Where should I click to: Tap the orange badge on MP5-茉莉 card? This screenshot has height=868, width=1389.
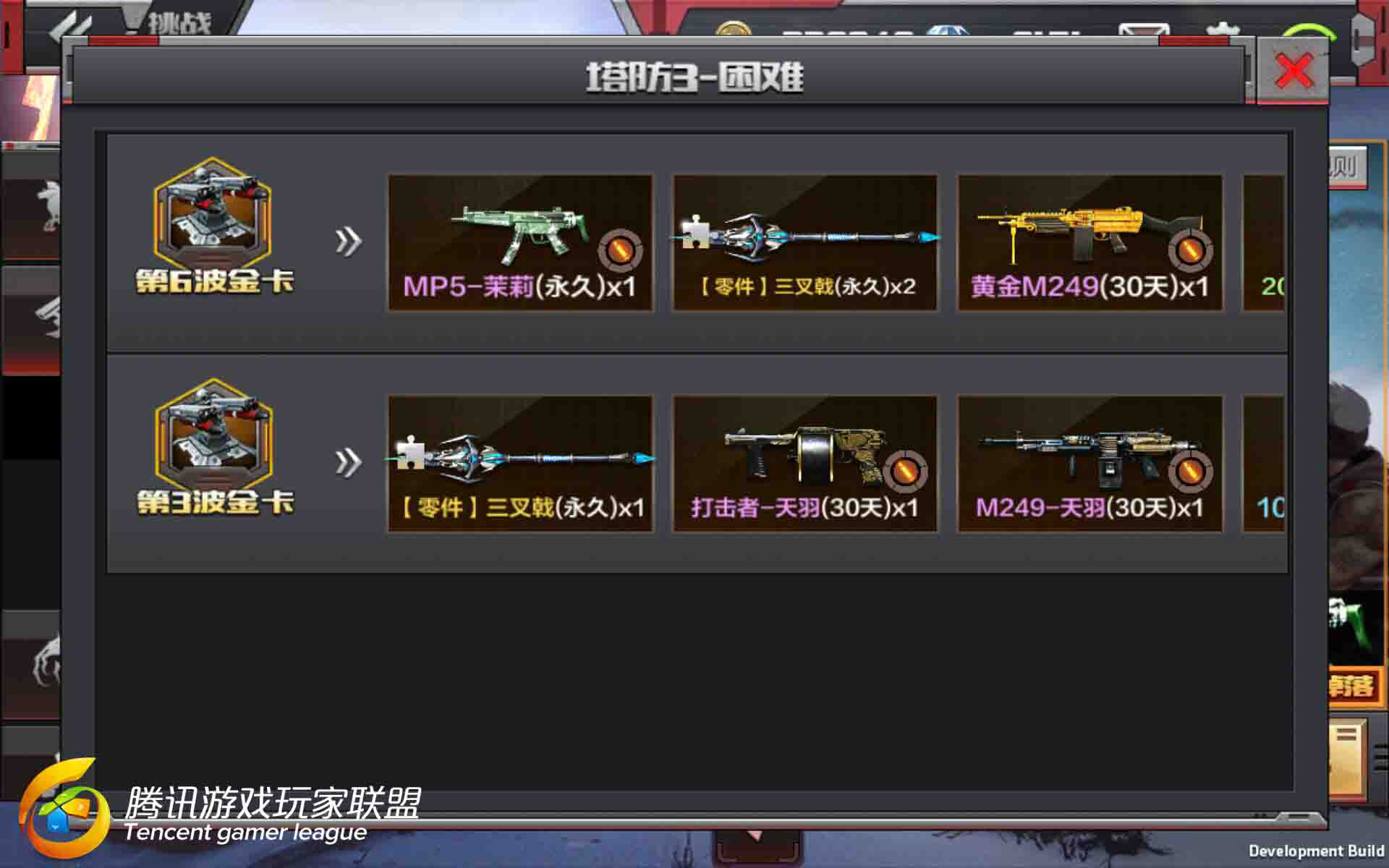620,250
